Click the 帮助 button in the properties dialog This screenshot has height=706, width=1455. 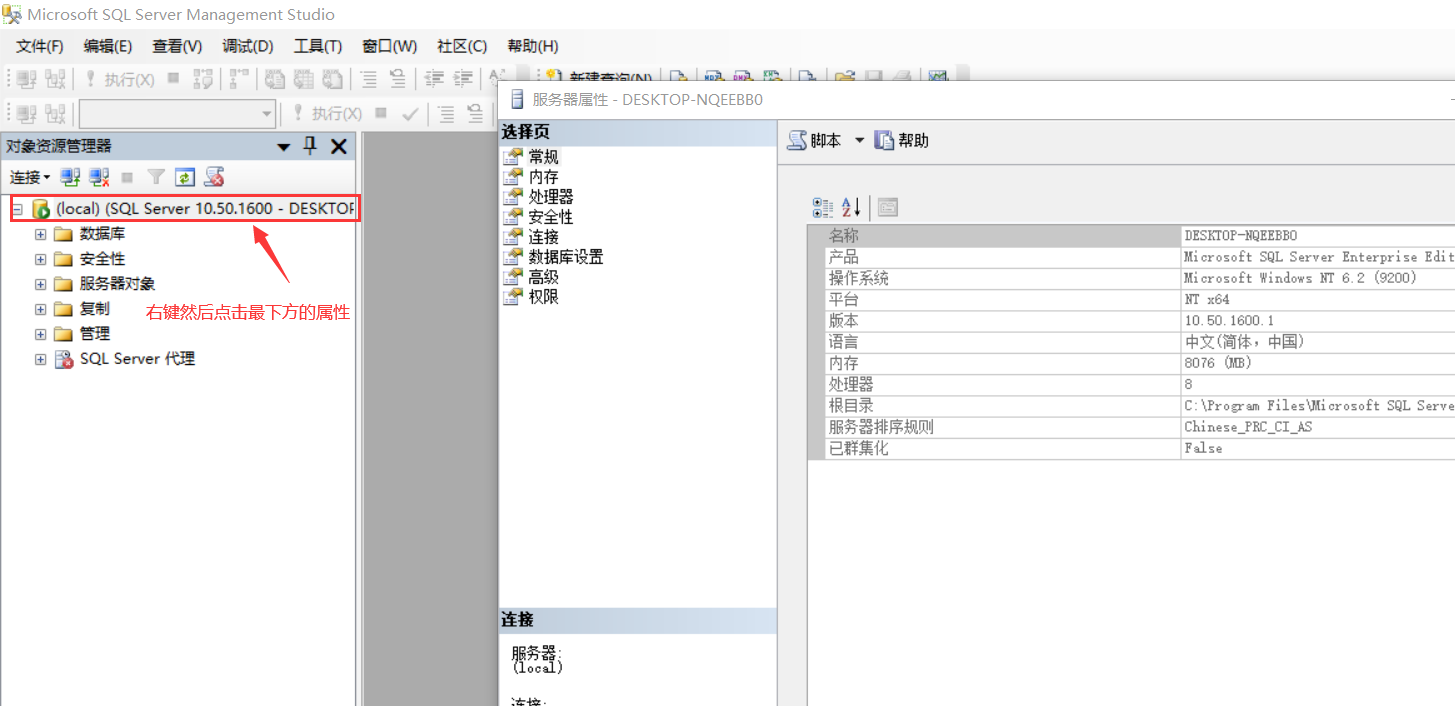click(901, 140)
